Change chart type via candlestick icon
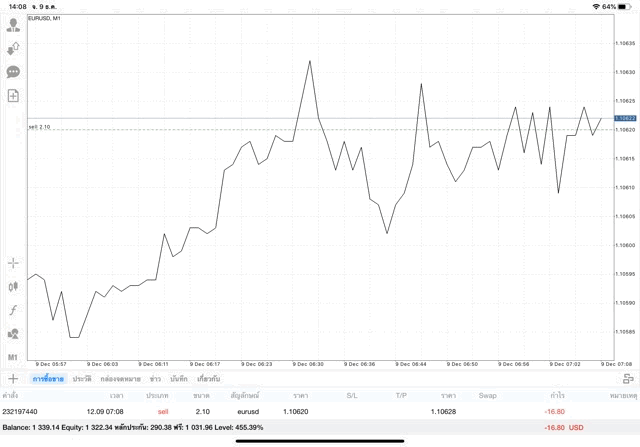 (13, 287)
